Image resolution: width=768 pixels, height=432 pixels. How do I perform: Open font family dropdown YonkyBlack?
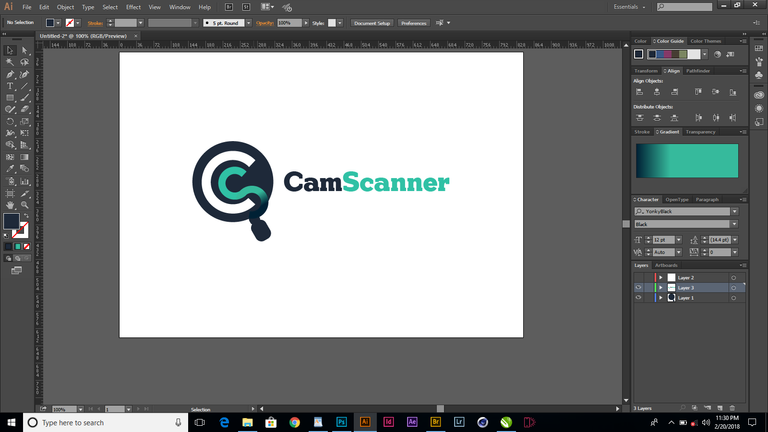(x=735, y=212)
